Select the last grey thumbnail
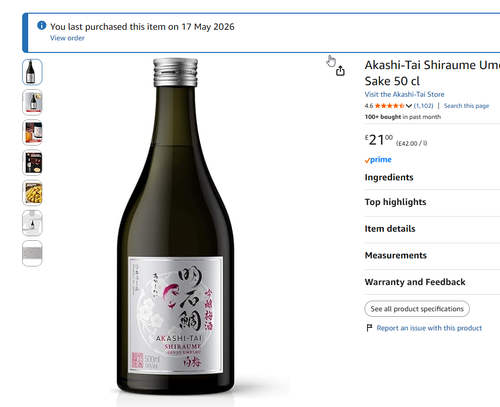The width and height of the screenshot is (500, 407). coord(32,253)
